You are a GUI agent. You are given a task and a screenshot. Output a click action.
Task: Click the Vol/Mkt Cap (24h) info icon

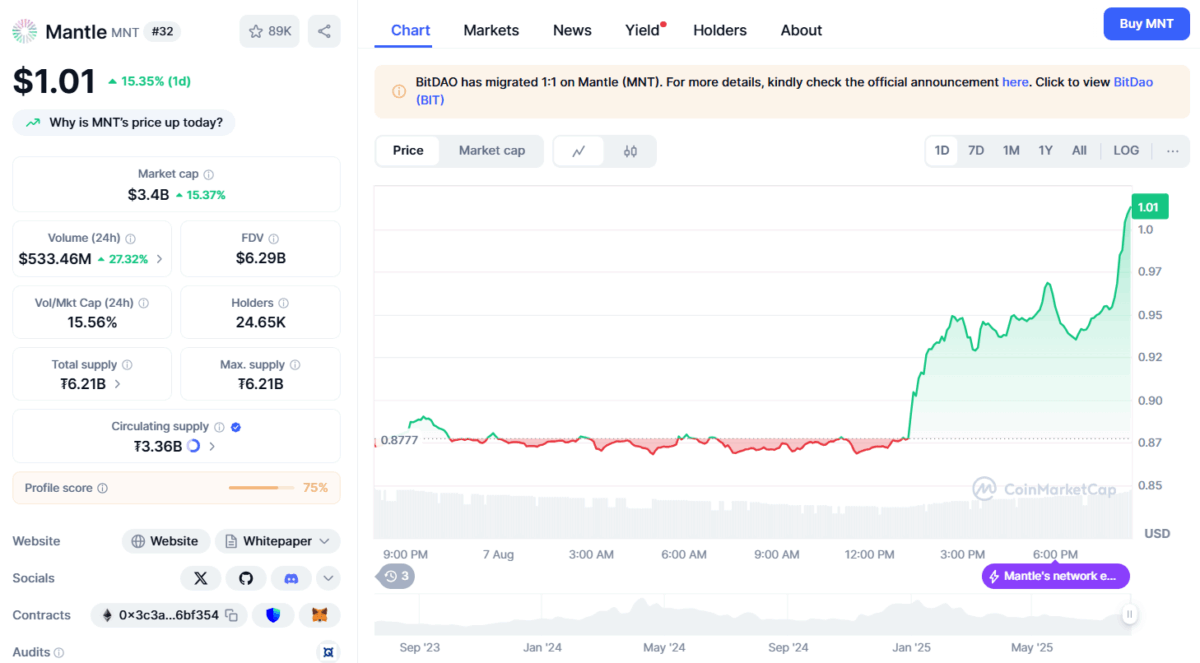pos(144,303)
